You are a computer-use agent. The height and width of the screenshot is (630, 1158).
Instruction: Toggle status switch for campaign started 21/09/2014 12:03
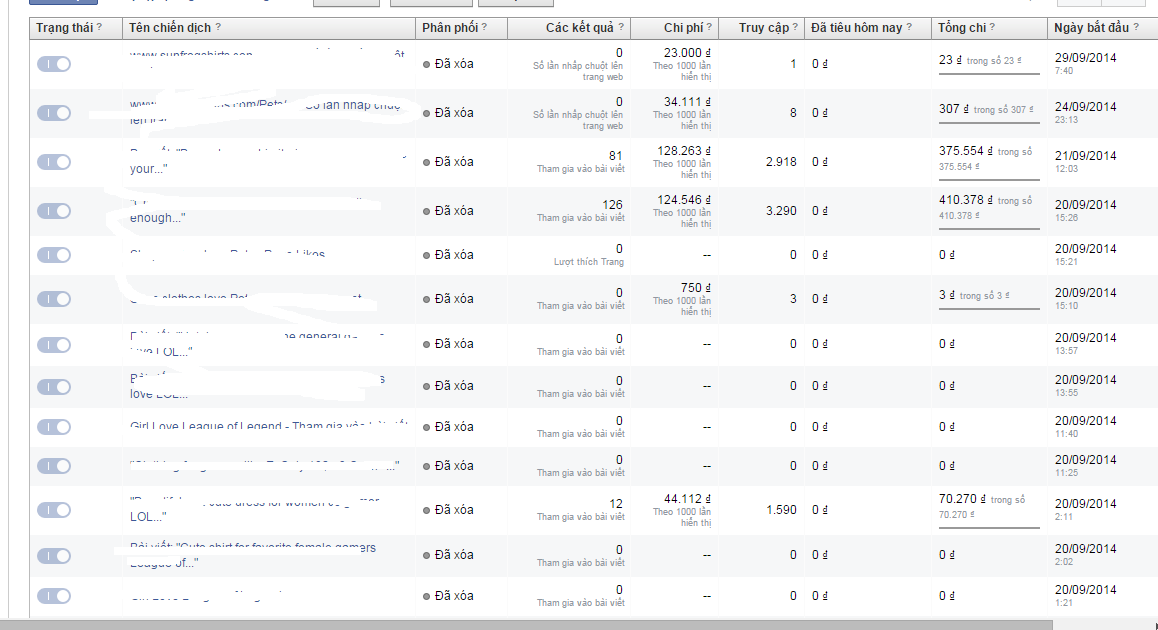coord(54,162)
